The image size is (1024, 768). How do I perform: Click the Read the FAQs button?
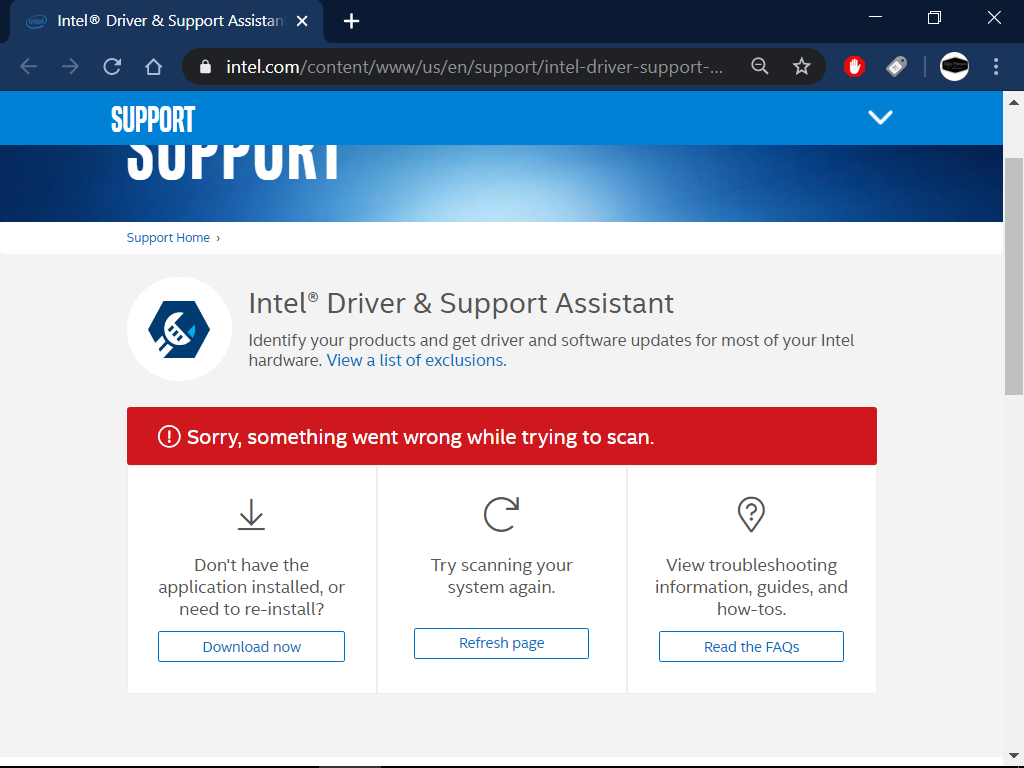coord(751,647)
